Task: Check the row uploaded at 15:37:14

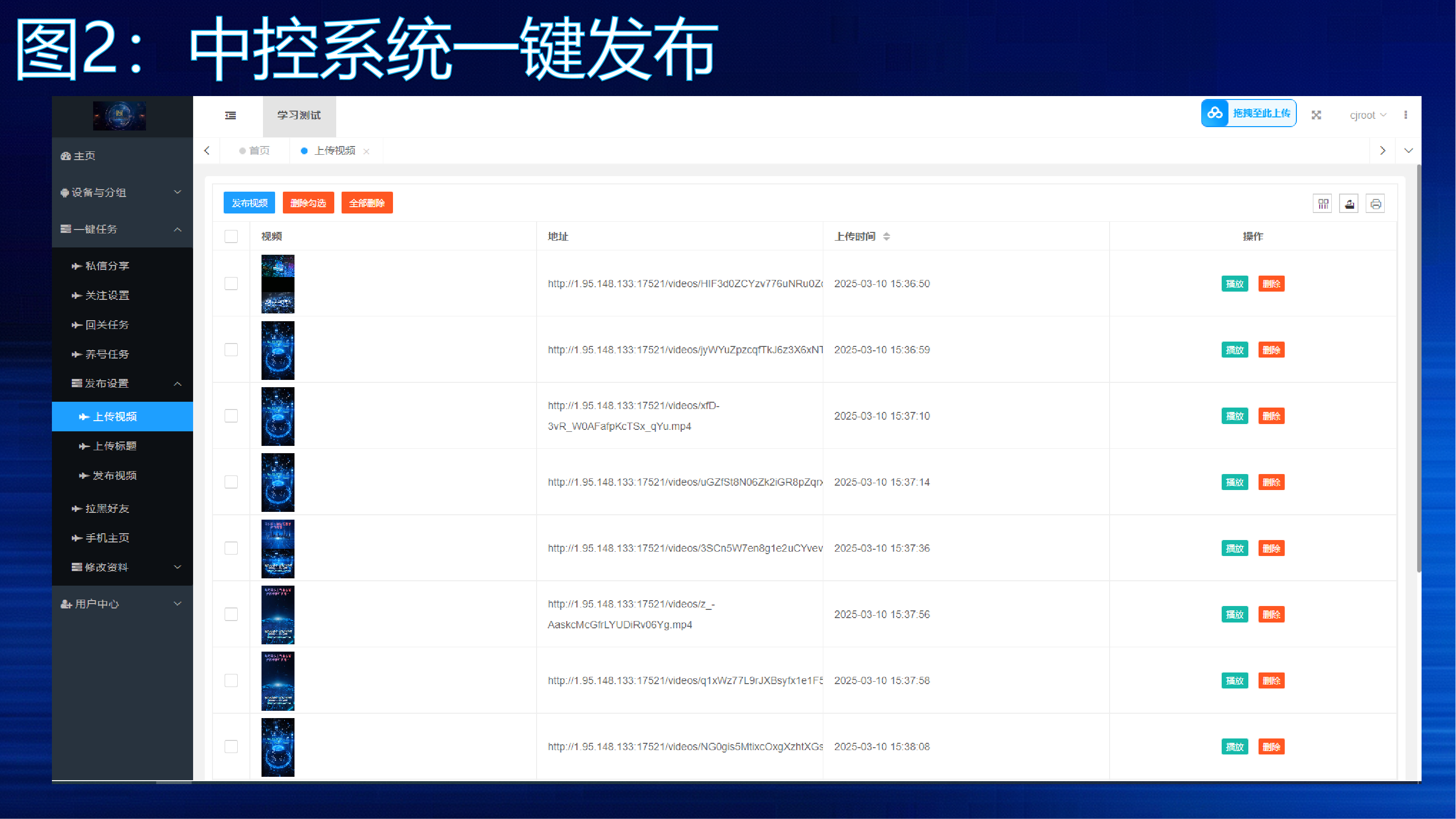Action: pyautogui.click(x=231, y=482)
